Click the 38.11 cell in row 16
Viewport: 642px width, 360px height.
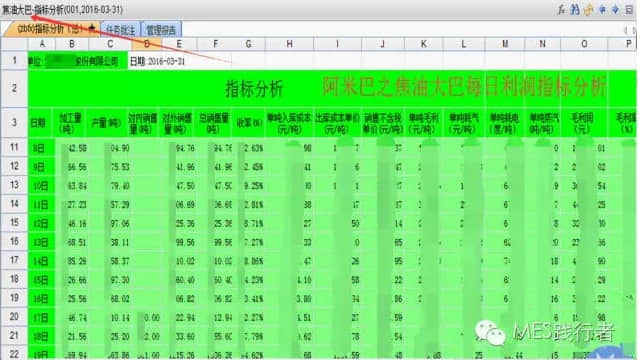(x=110, y=242)
